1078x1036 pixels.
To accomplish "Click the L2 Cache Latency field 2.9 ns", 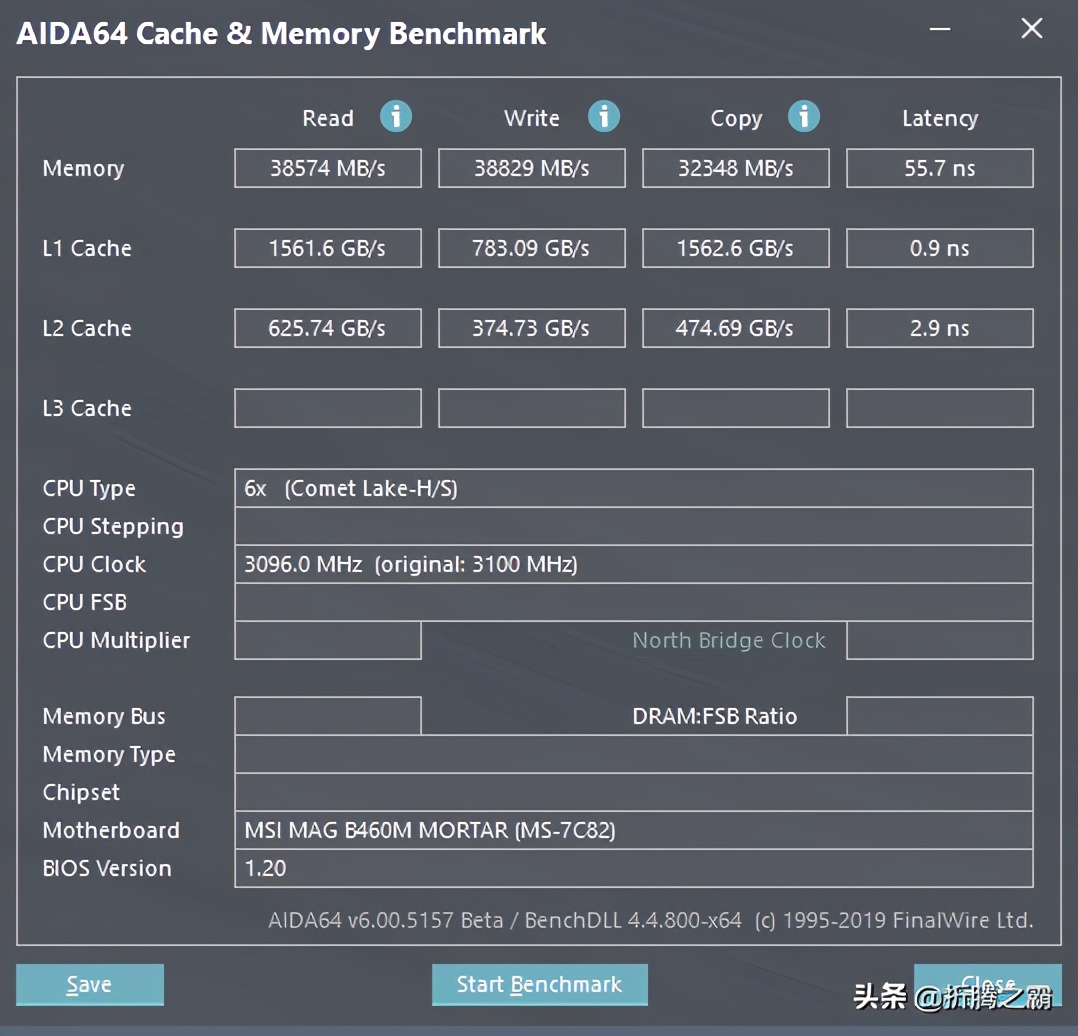I will 939,328.
